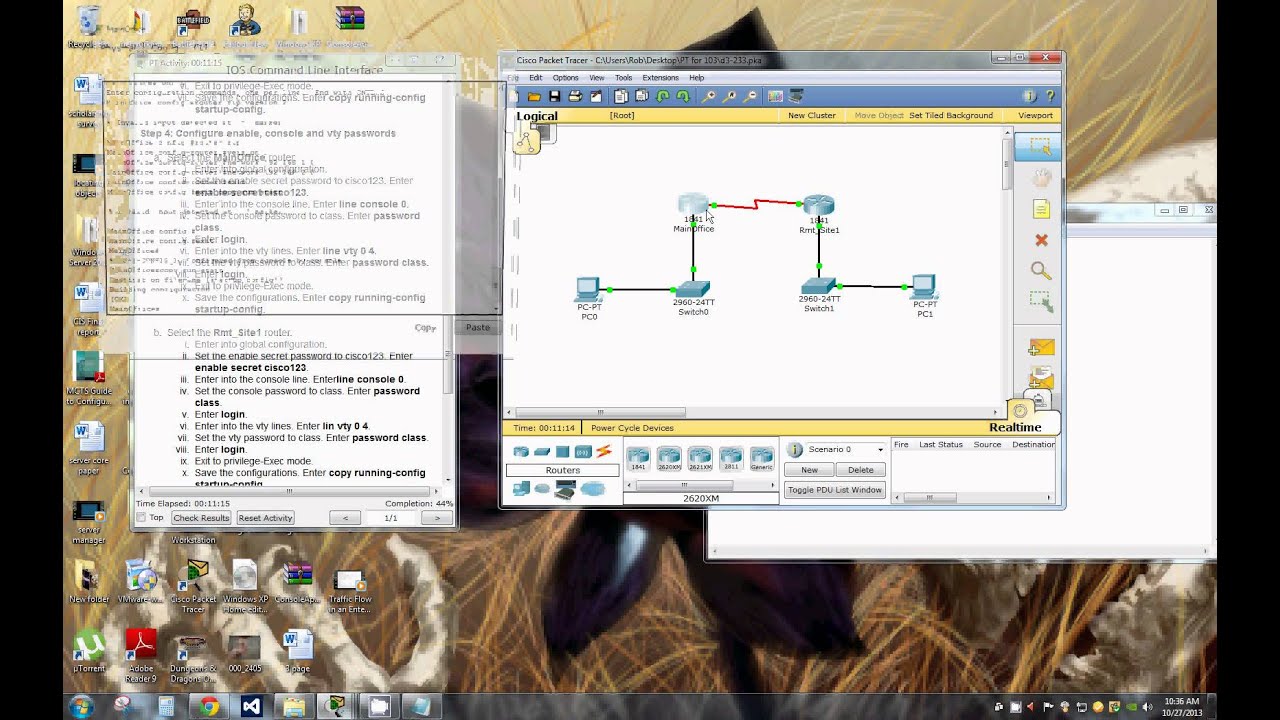
Task: Select the Wireless Devices category
Action: pyautogui.click(x=583, y=452)
